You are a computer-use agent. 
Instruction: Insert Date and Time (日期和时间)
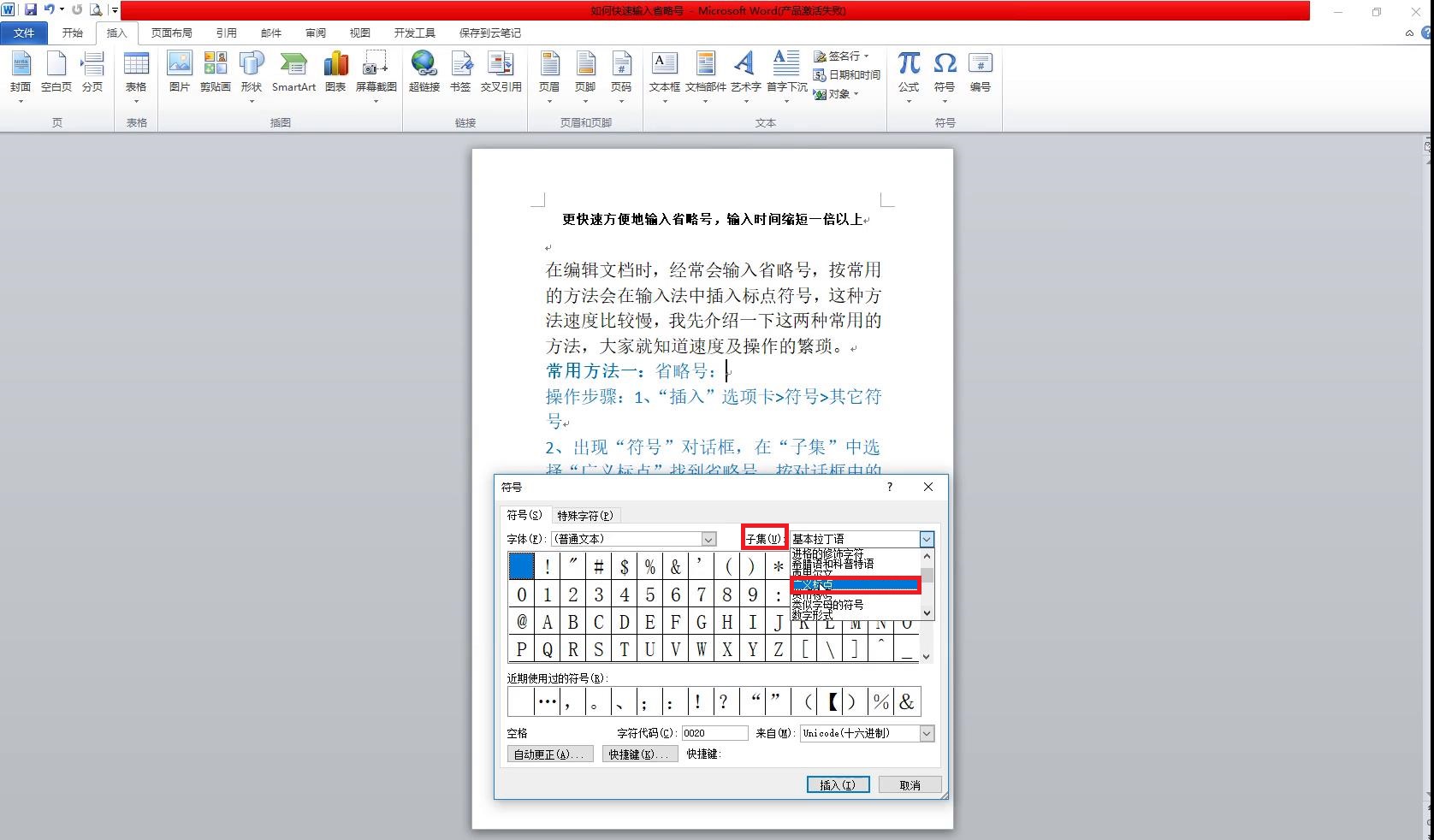point(846,75)
